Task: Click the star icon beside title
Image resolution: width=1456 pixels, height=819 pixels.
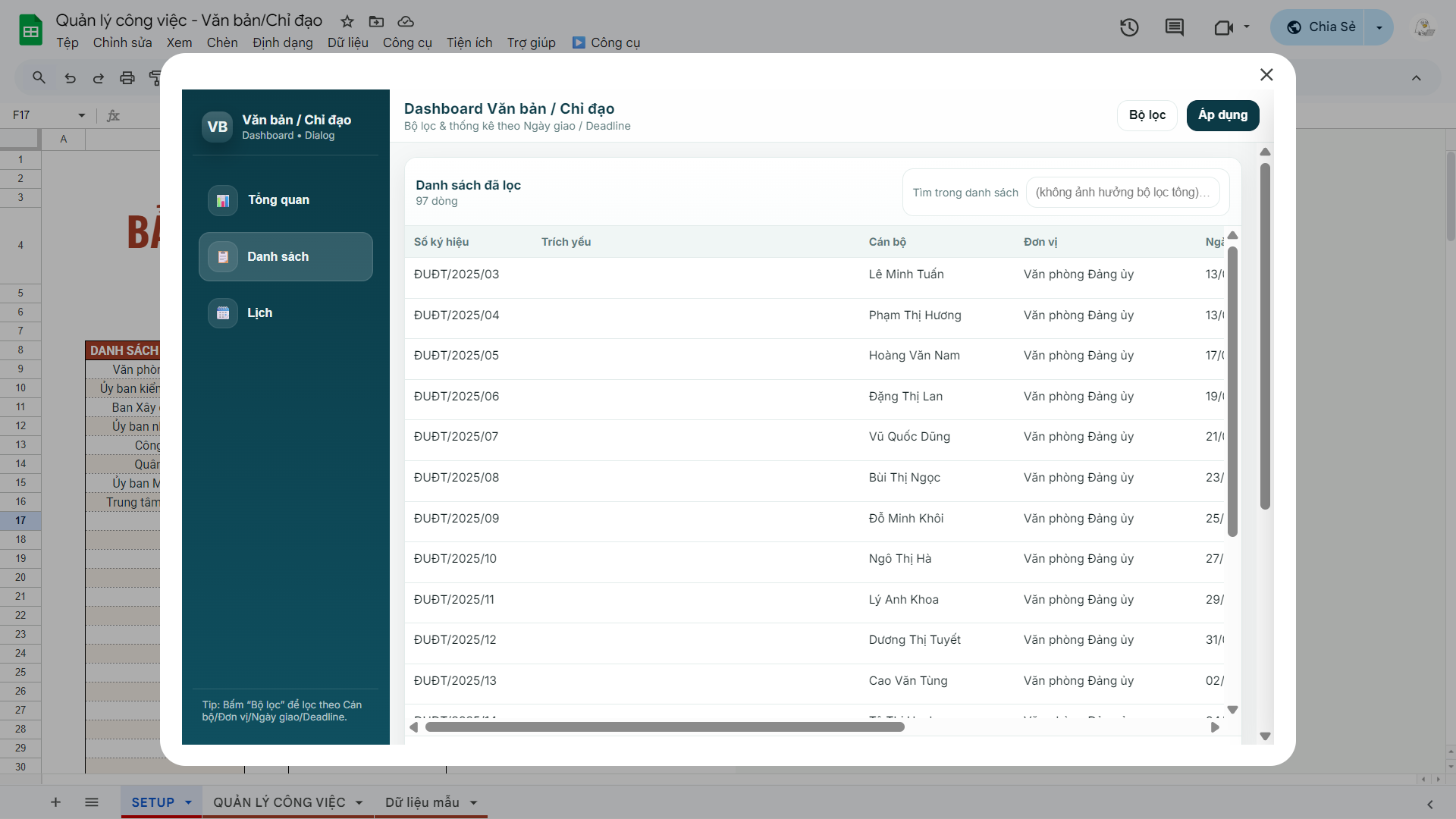Action: [x=347, y=21]
